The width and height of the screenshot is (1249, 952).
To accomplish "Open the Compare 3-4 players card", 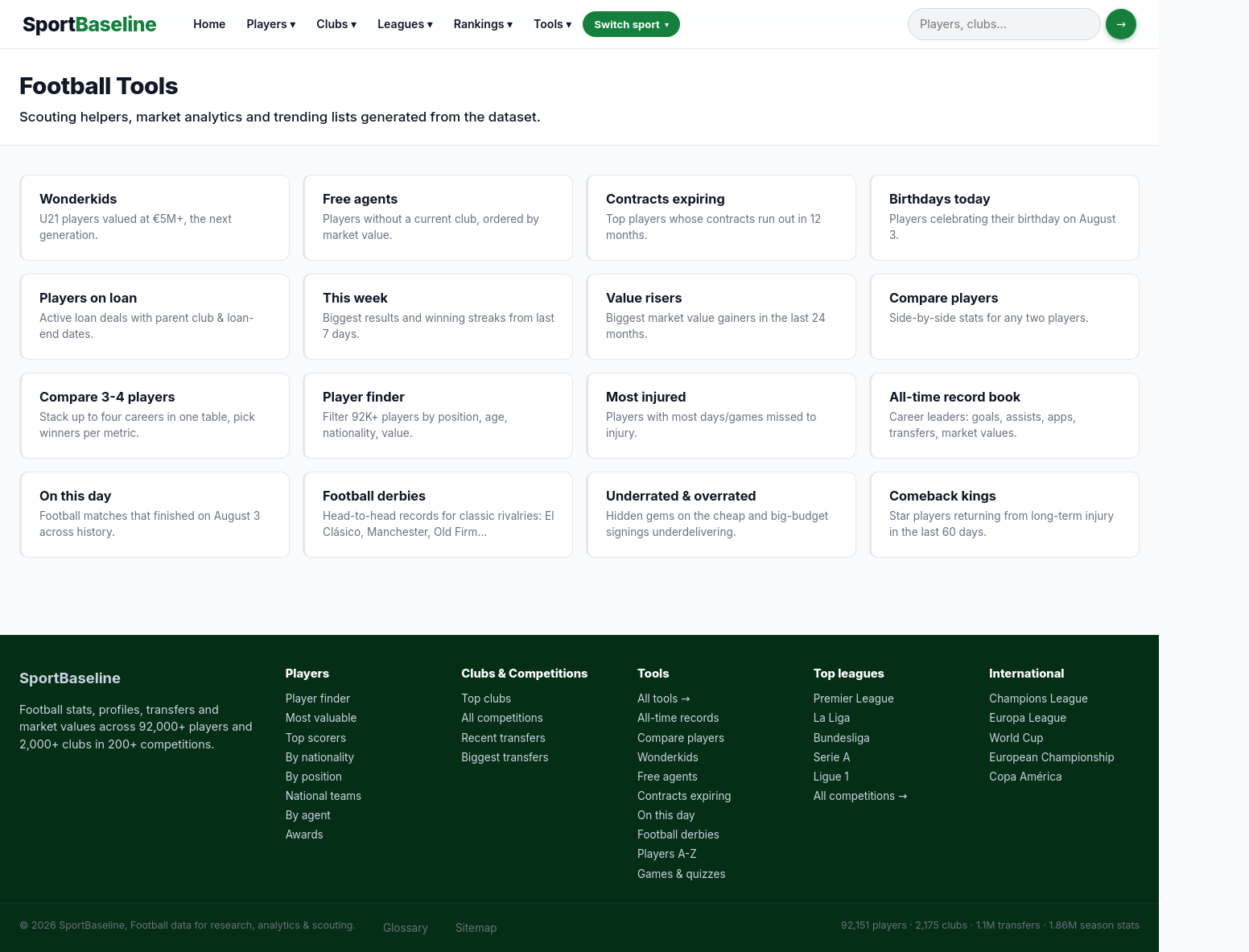I will click(155, 415).
